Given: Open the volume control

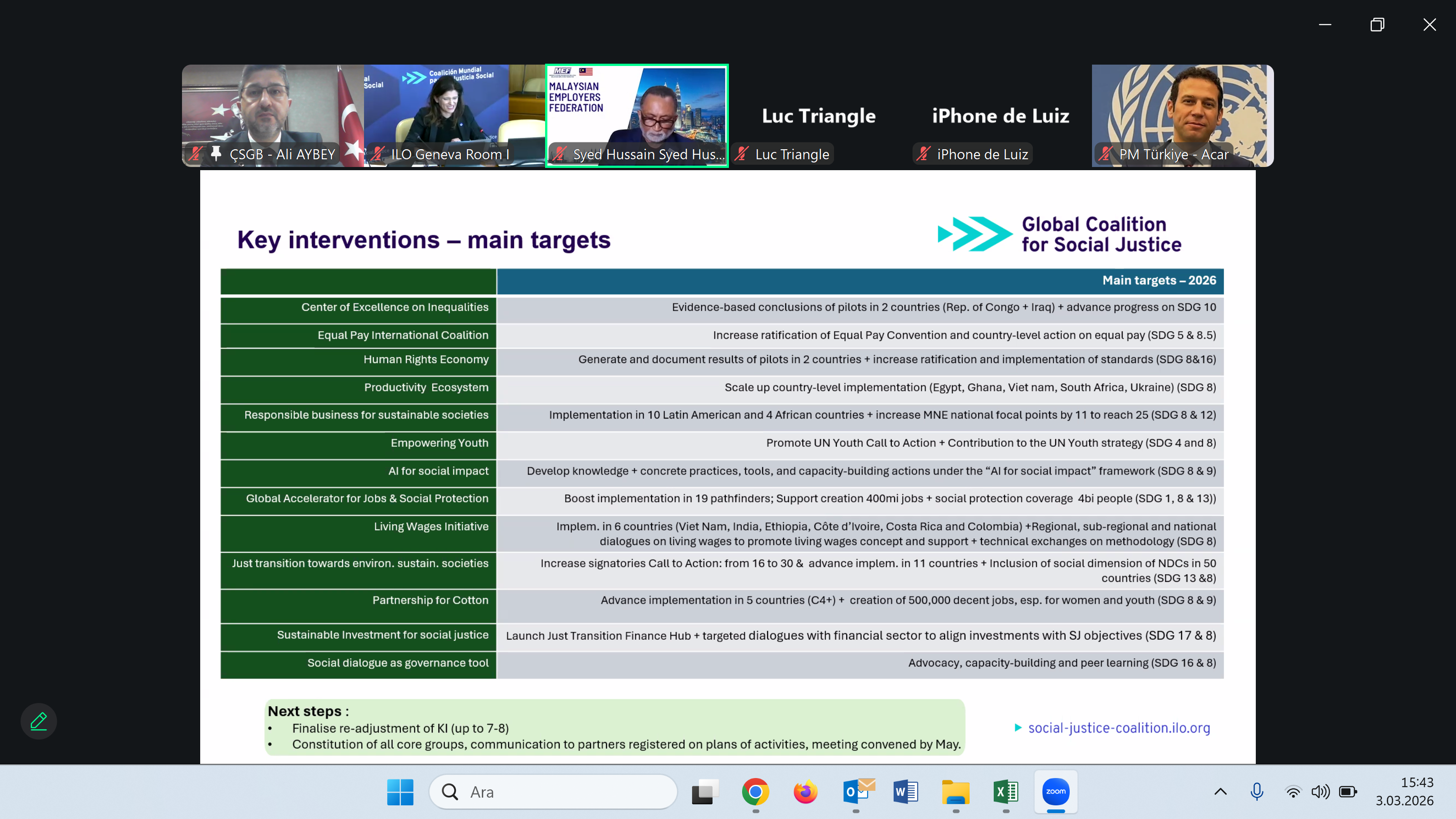Looking at the screenshot, I should [x=1321, y=792].
